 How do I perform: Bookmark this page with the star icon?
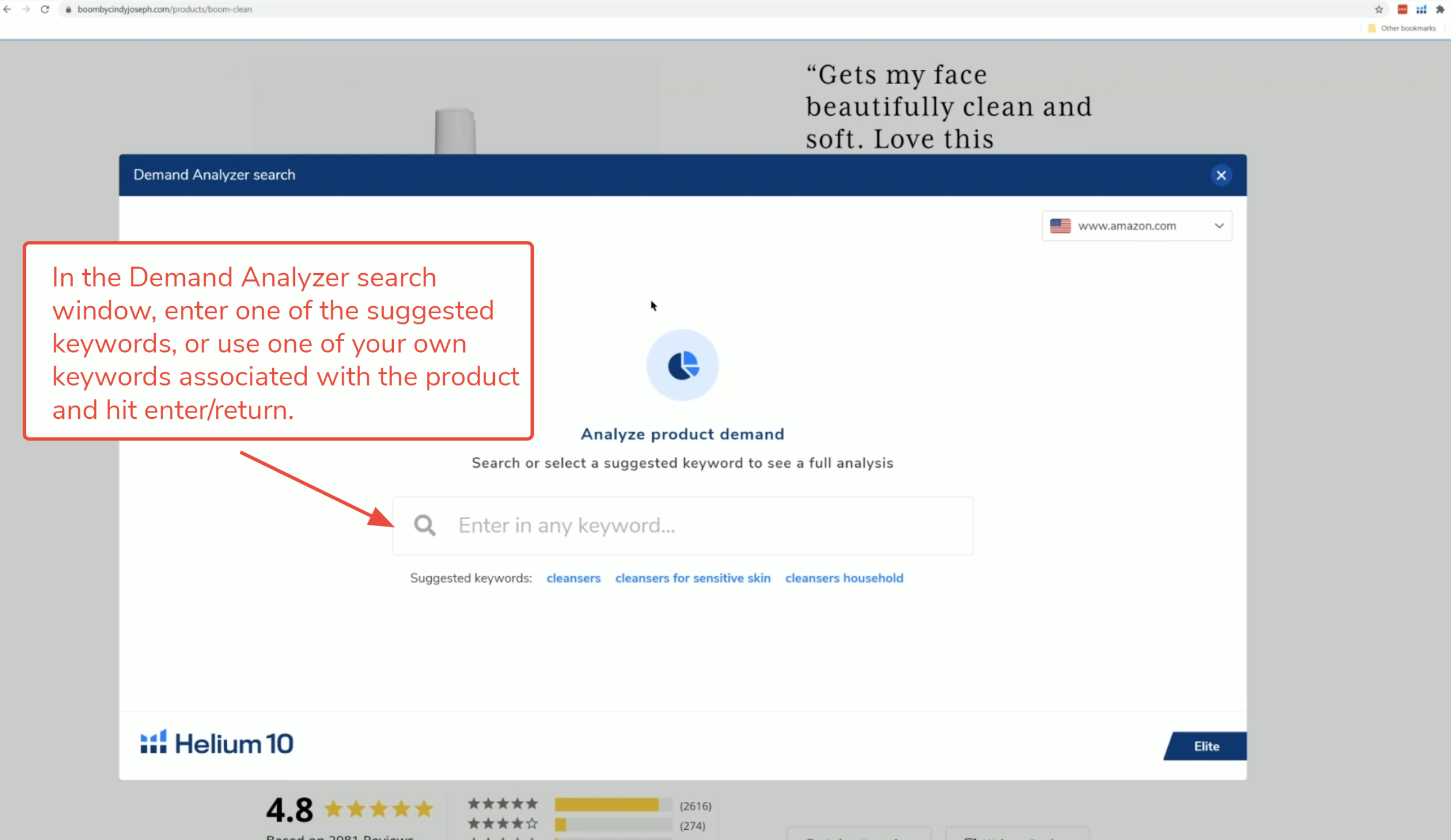tap(1378, 10)
